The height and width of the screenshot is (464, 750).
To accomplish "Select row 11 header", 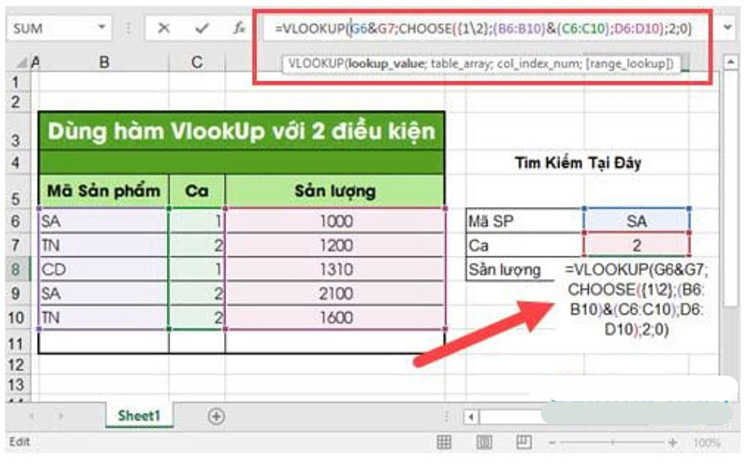I will click(16, 343).
